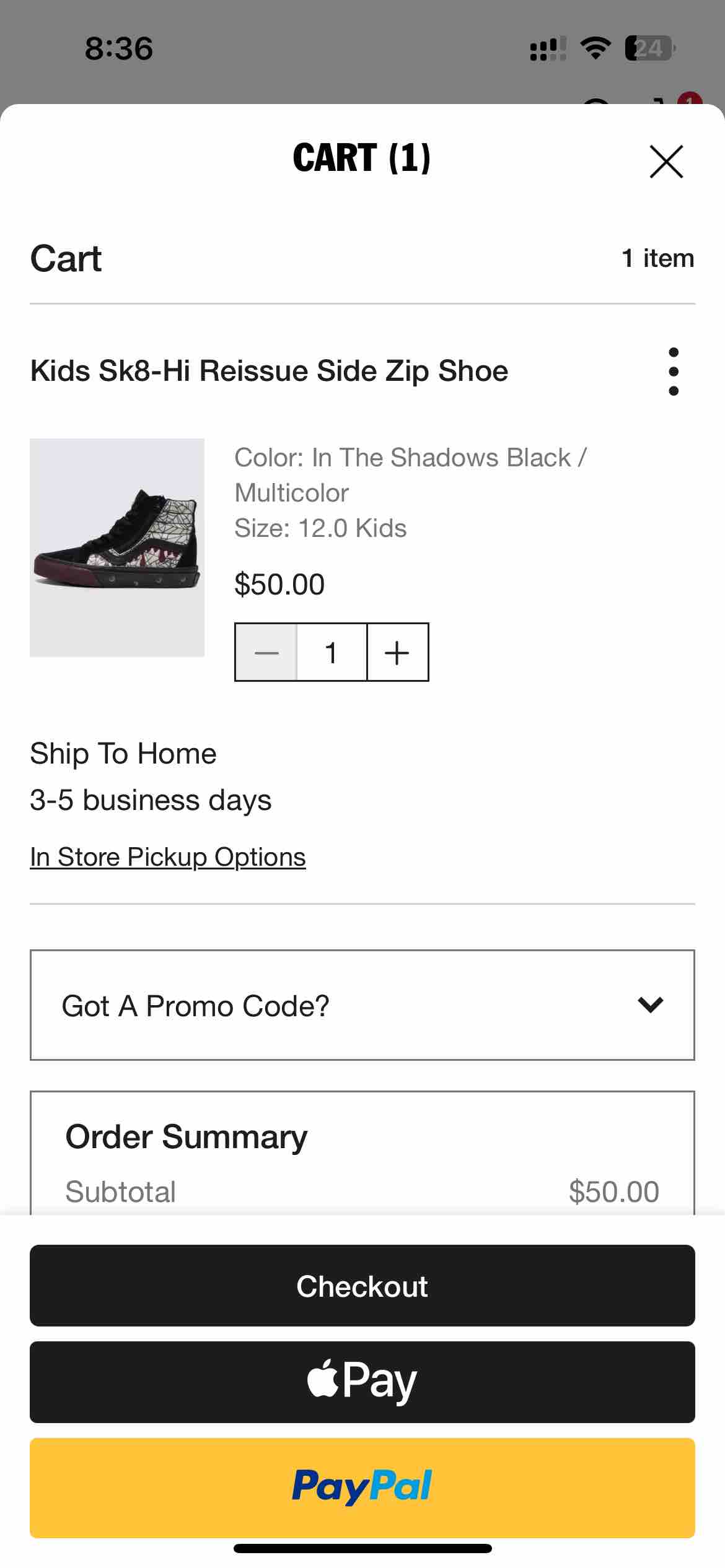Tap the battery indicator icon
The width and height of the screenshot is (725, 1568).
coord(650,48)
